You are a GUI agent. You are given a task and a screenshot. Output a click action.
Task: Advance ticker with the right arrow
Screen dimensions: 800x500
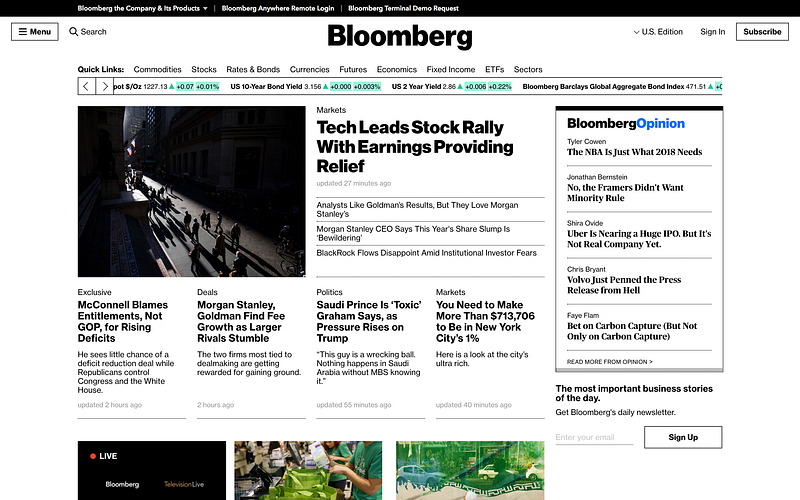105,86
